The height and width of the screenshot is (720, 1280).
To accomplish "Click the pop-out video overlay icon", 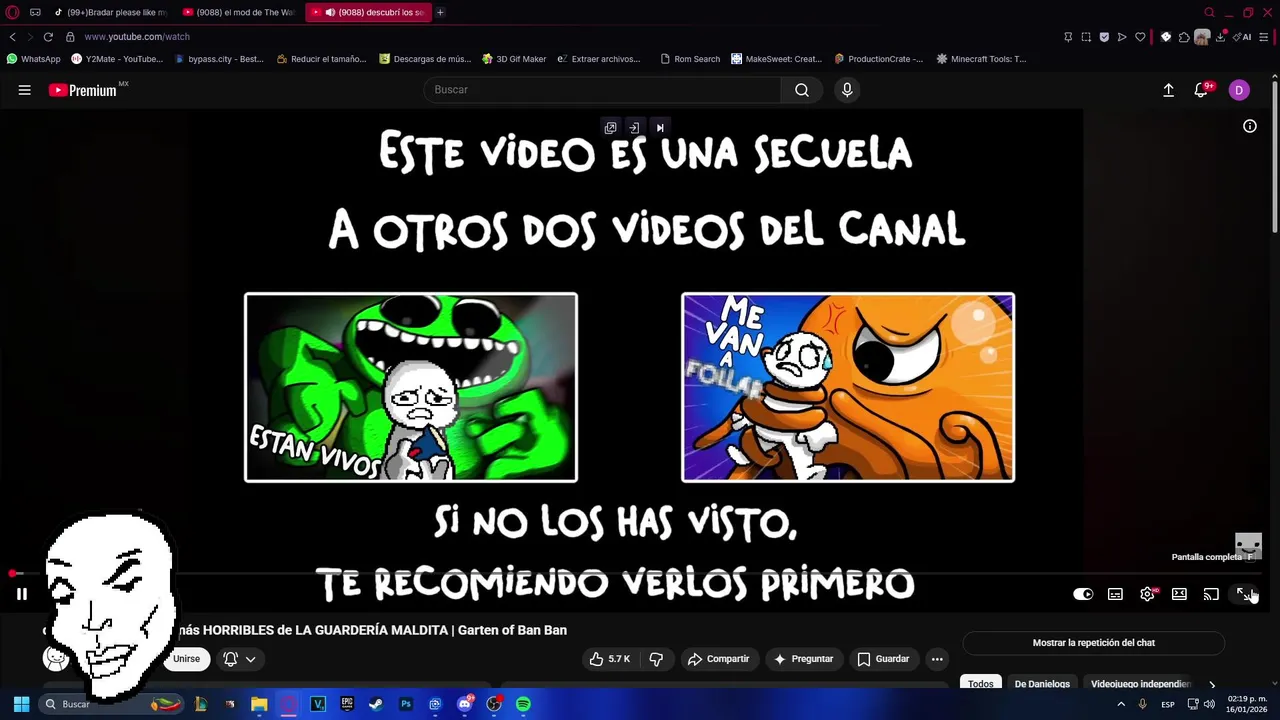I will (x=610, y=128).
